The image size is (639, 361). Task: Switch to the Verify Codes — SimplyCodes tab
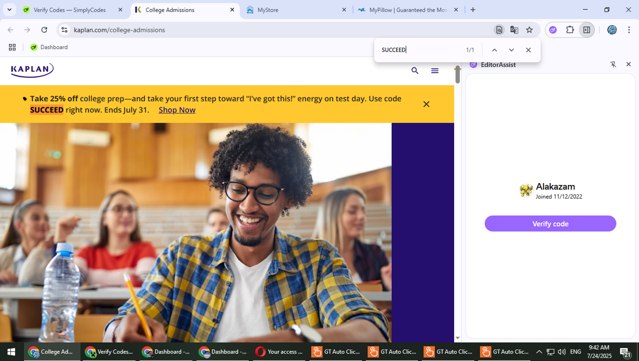point(69,10)
